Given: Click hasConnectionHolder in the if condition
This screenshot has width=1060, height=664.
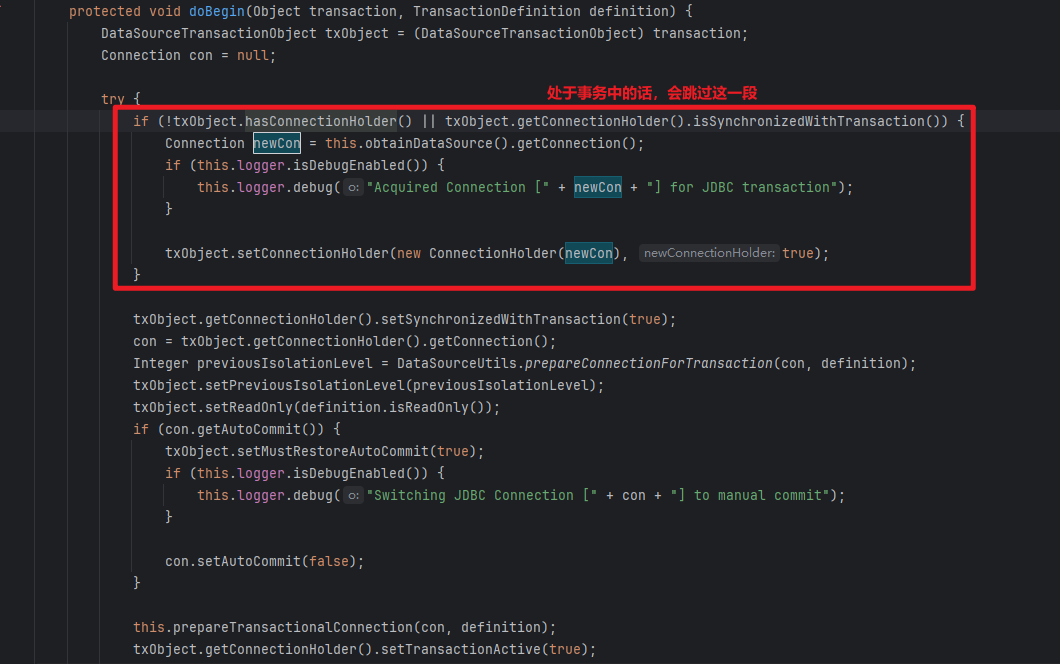Looking at the screenshot, I should [321, 122].
